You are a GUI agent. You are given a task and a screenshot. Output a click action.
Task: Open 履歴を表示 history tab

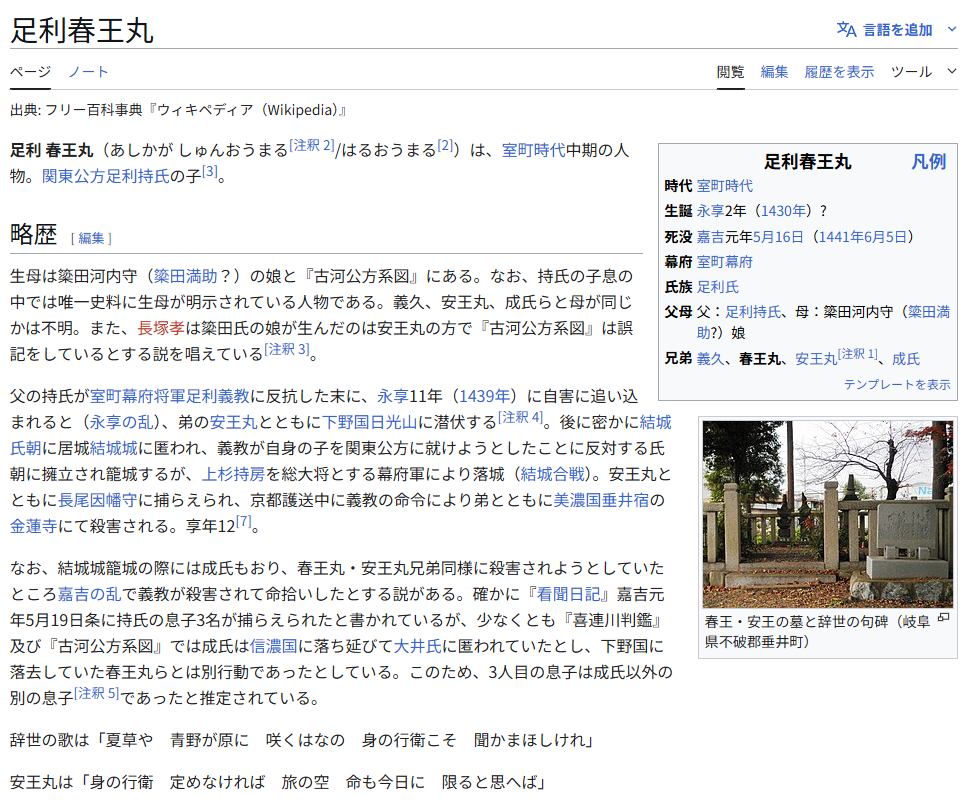coord(839,71)
